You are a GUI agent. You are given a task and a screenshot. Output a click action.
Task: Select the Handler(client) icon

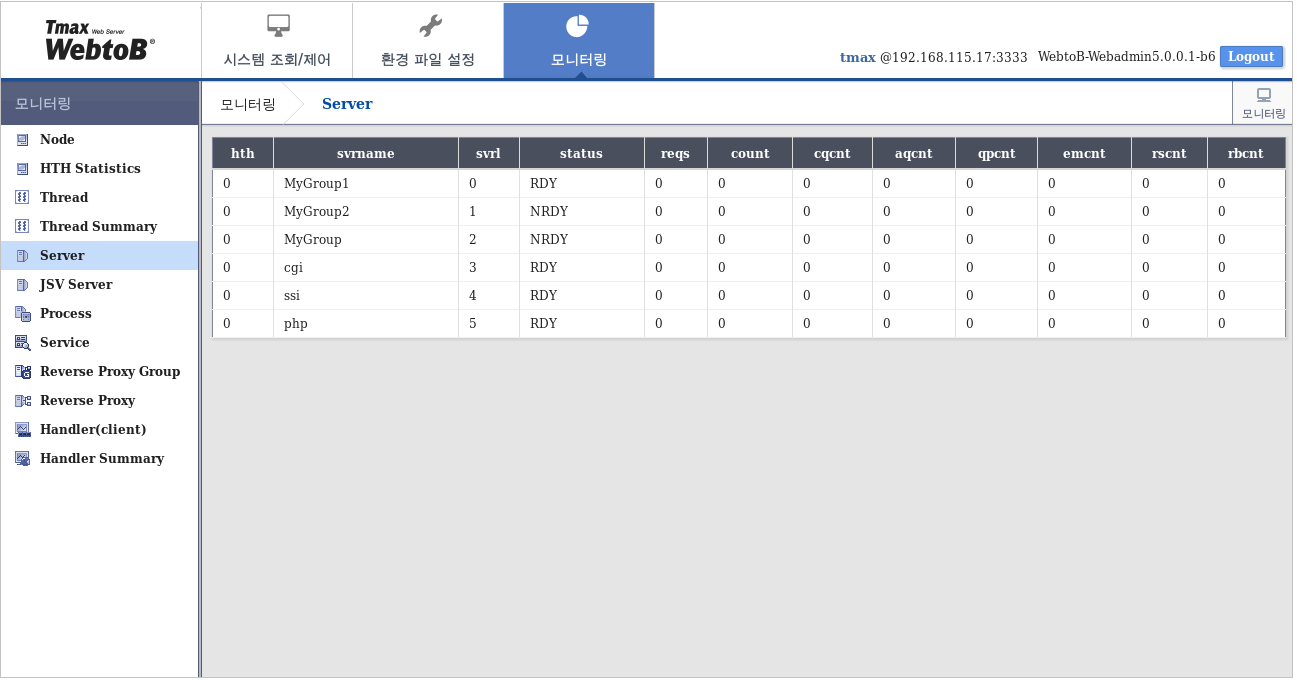click(x=22, y=429)
